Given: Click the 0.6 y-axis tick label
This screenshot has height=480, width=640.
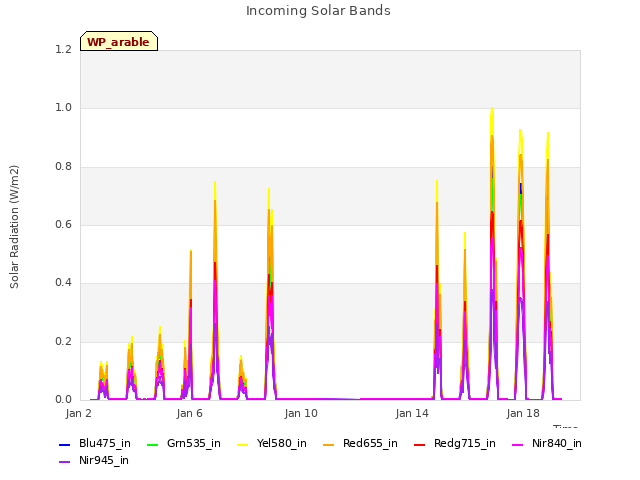Looking at the screenshot, I should point(63,224).
